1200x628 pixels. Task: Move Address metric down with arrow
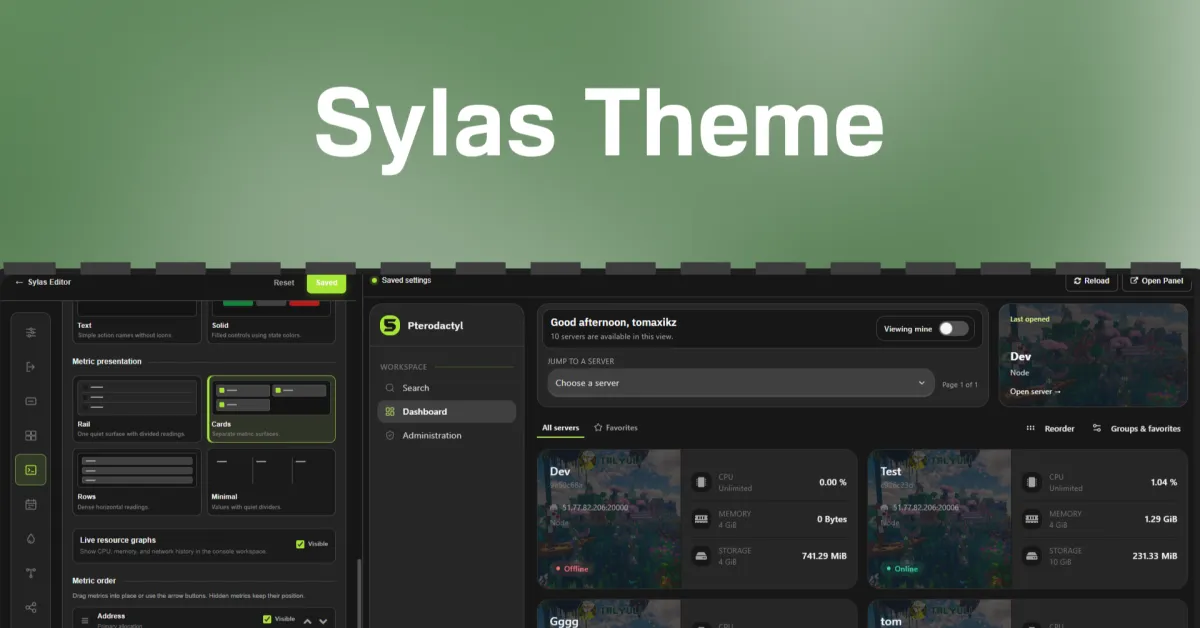pyautogui.click(x=323, y=621)
